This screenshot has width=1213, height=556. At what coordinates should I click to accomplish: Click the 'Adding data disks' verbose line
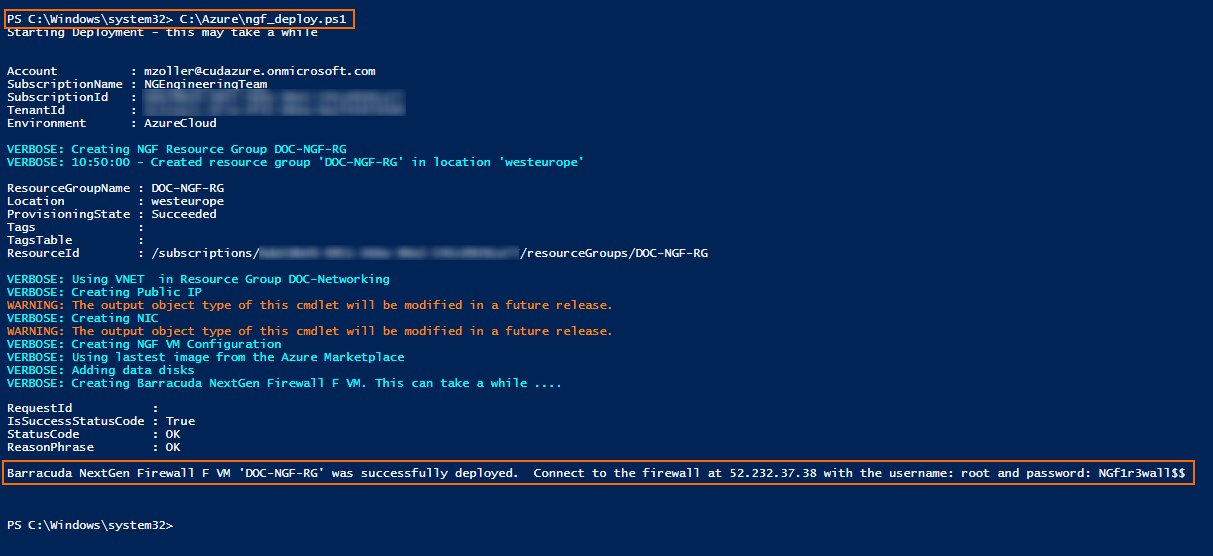click(x=100, y=370)
